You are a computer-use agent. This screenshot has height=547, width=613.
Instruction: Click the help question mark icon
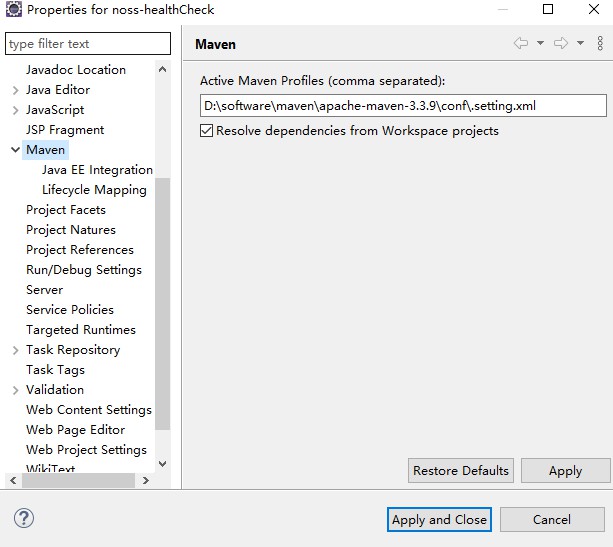(24, 518)
